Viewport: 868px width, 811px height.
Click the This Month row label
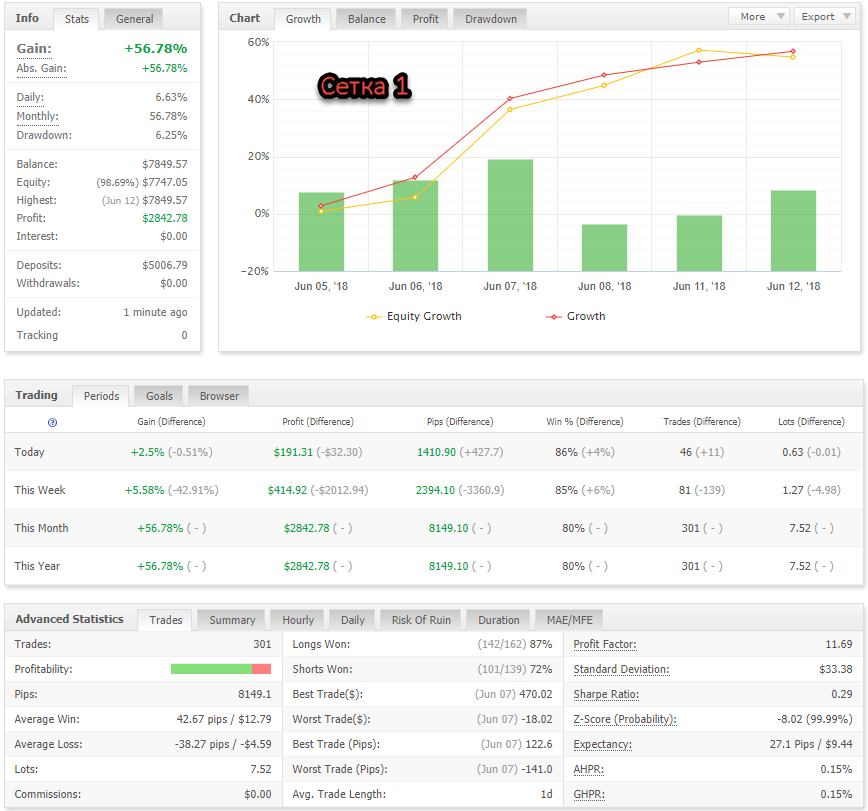click(42, 528)
